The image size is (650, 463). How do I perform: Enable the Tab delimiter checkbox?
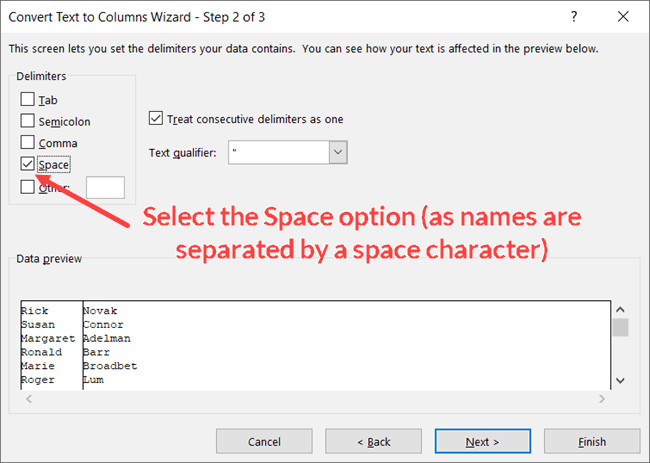click(28, 100)
